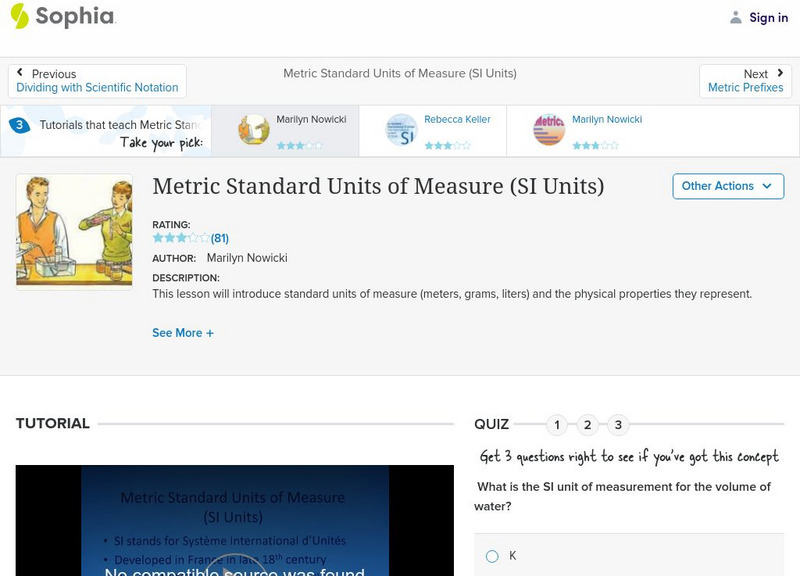Click the blue "3" tutorials badge

click(x=21, y=124)
